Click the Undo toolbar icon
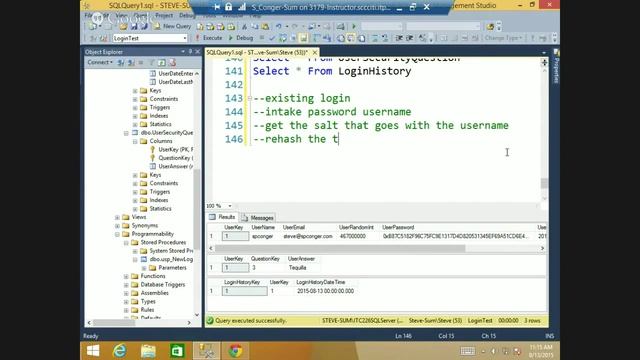Viewport: 640px width, 360px height. tap(279, 27)
